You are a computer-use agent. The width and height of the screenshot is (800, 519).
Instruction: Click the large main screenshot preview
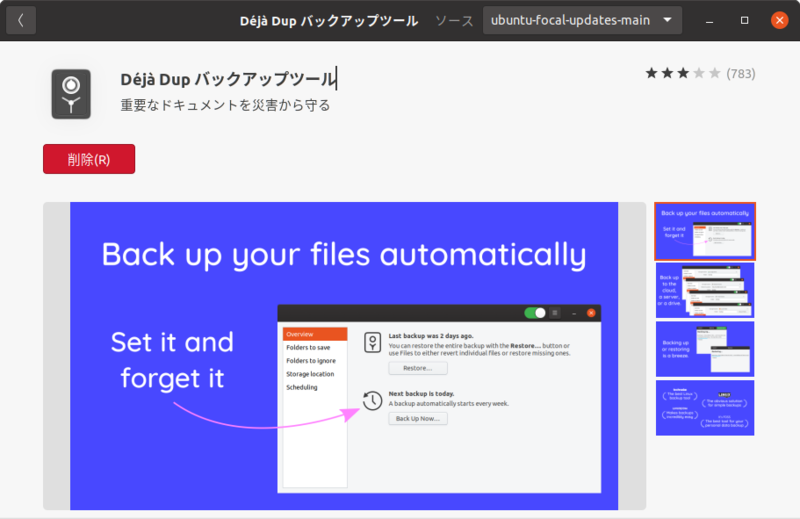coord(344,356)
